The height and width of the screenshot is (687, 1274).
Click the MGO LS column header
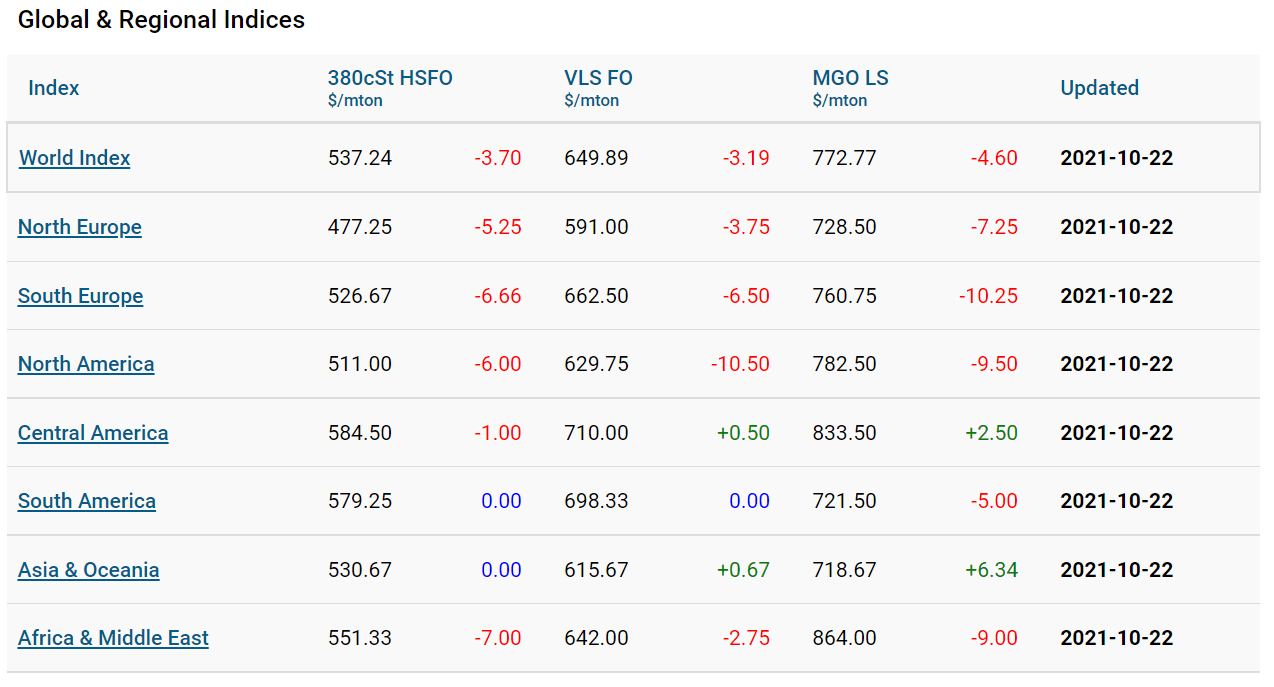[850, 78]
